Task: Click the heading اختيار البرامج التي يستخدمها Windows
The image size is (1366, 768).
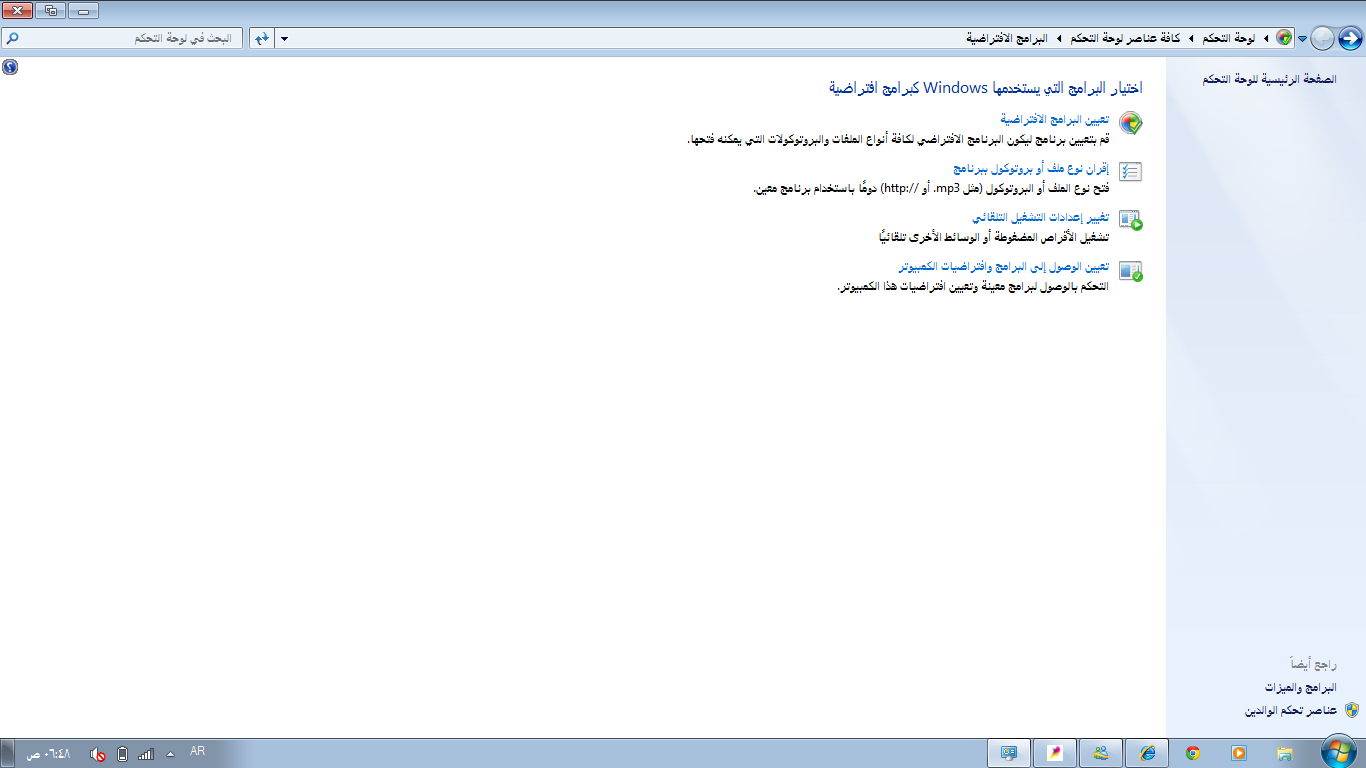Action: (986, 88)
